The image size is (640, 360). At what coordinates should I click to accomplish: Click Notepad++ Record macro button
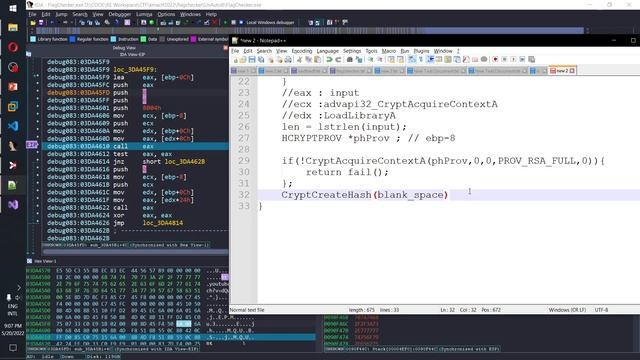point(496,60)
